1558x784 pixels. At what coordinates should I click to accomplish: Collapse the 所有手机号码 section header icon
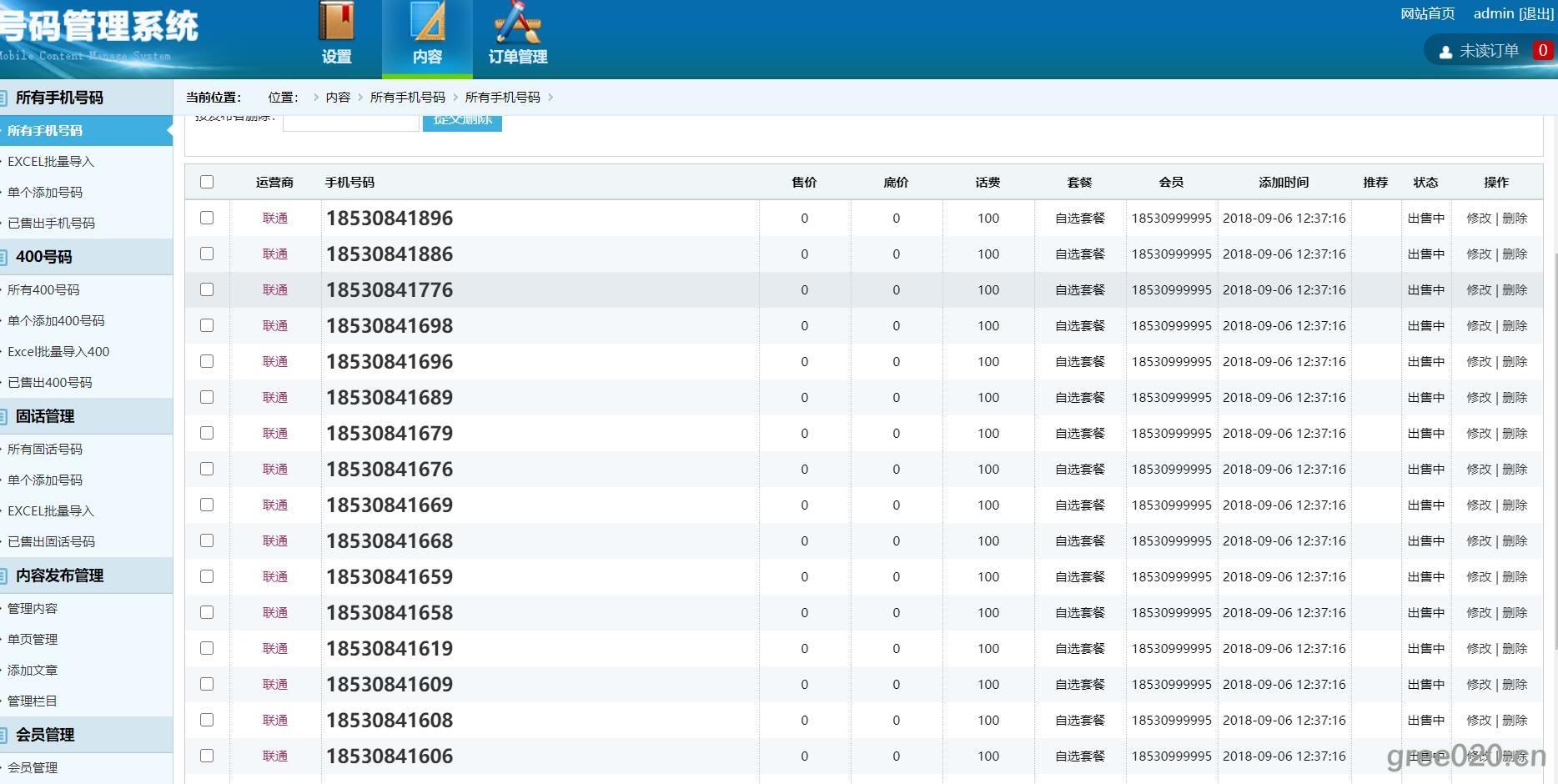pos(4,98)
